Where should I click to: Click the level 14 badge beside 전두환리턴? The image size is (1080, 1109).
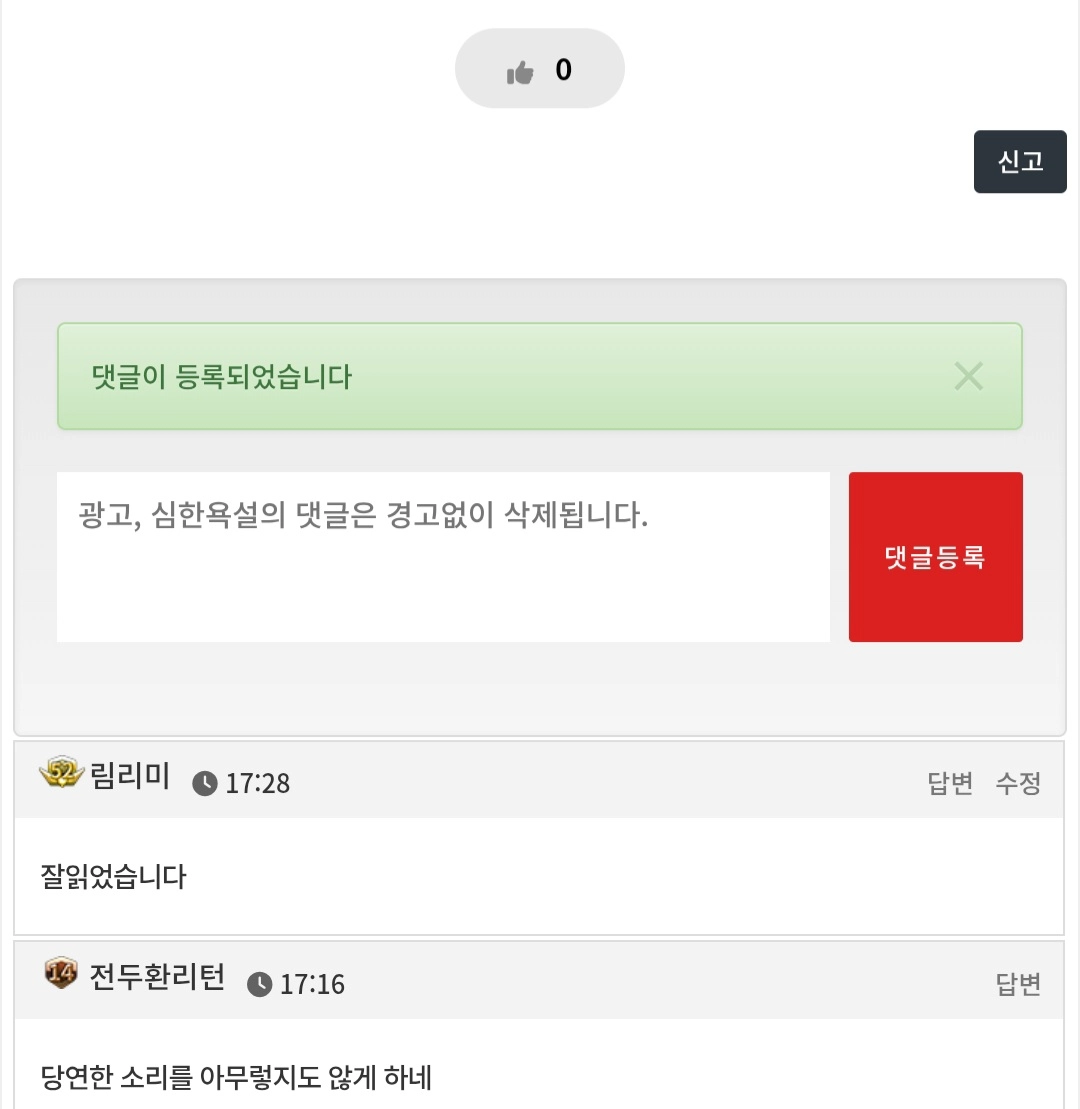coord(61,973)
